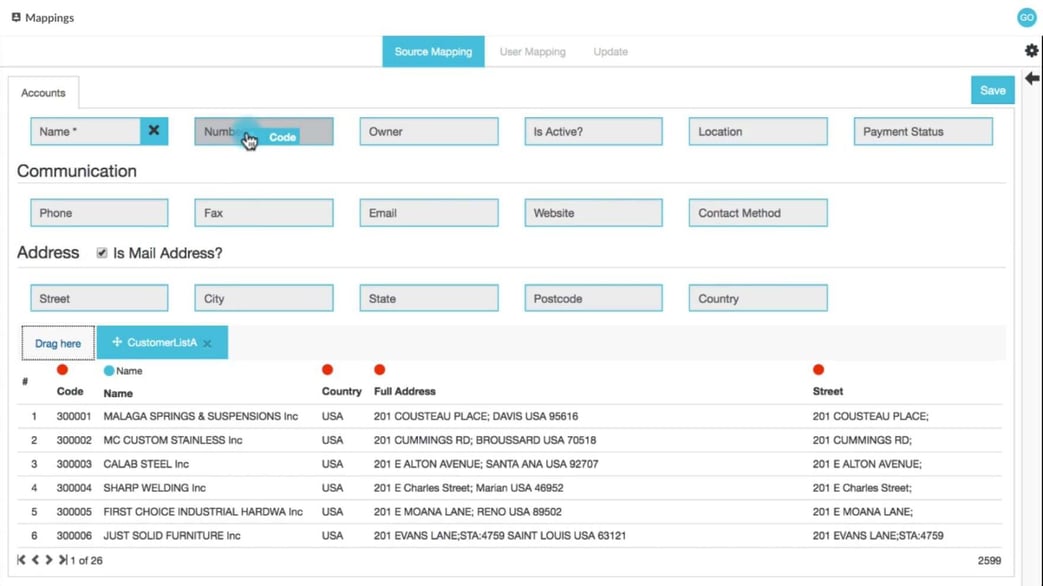1043x586 pixels.
Task: Click the move handle on CustomerListA
Action: coord(117,342)
